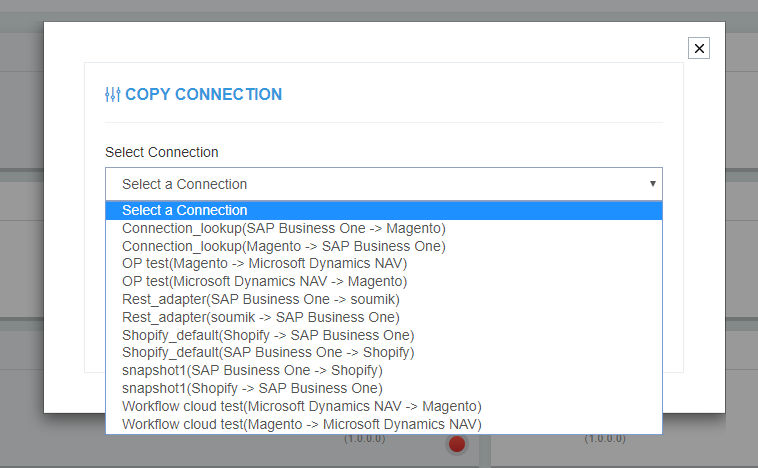Pick snapshot1(Shopify -> SAP Business One)
Viewport: 758px width, 468px height.
(x=384, y=388)
